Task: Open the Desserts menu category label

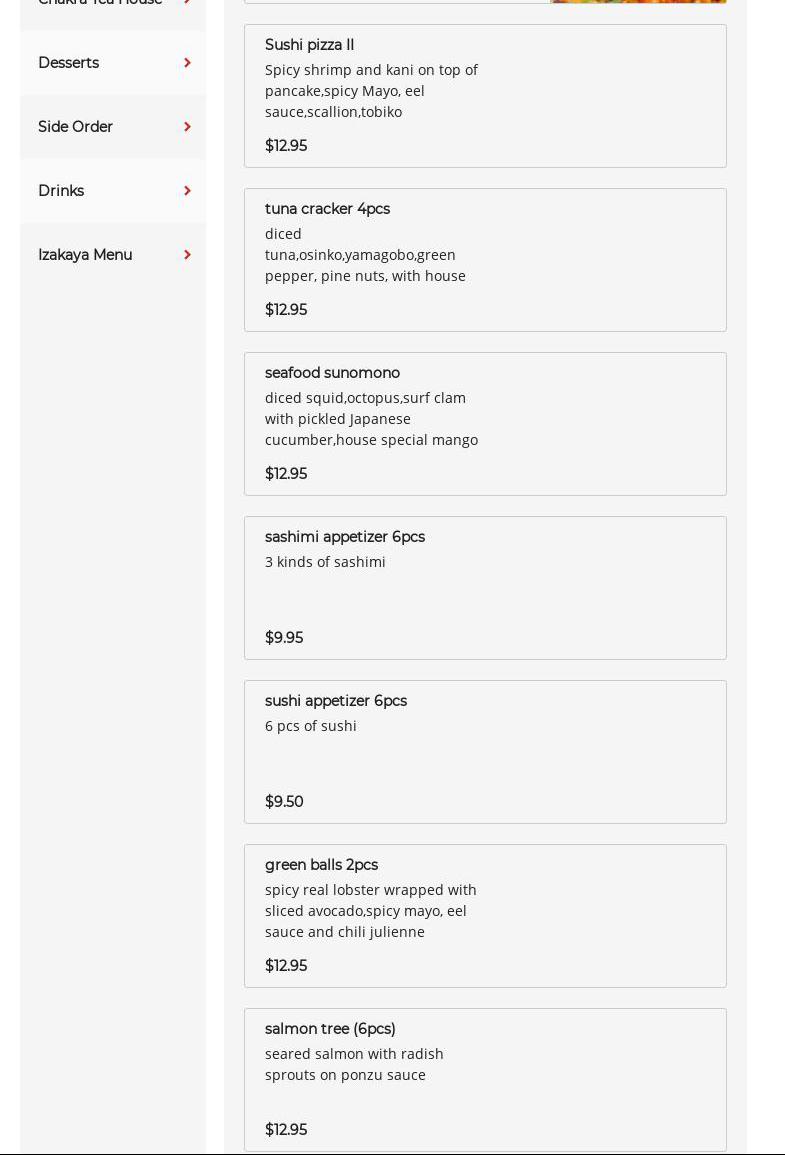Action: (x=68, y=63)
